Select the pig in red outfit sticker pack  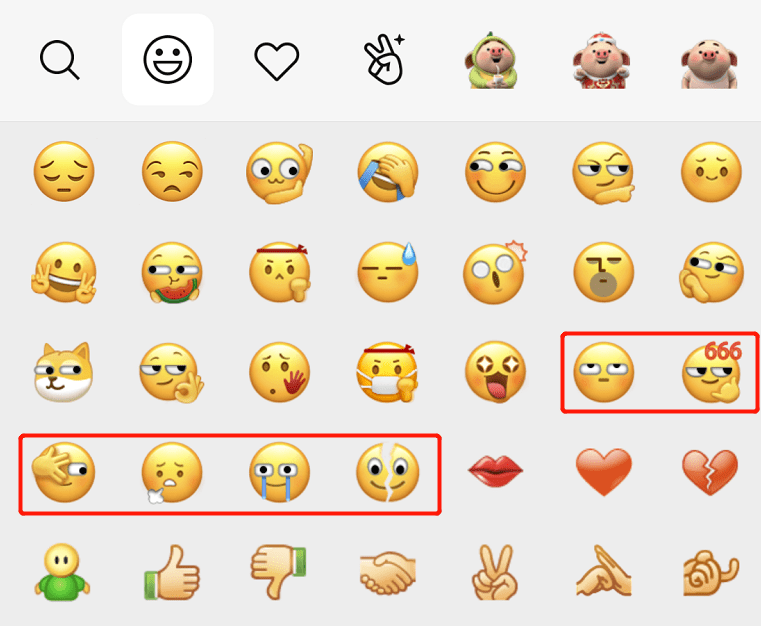(x=601, y=60)
